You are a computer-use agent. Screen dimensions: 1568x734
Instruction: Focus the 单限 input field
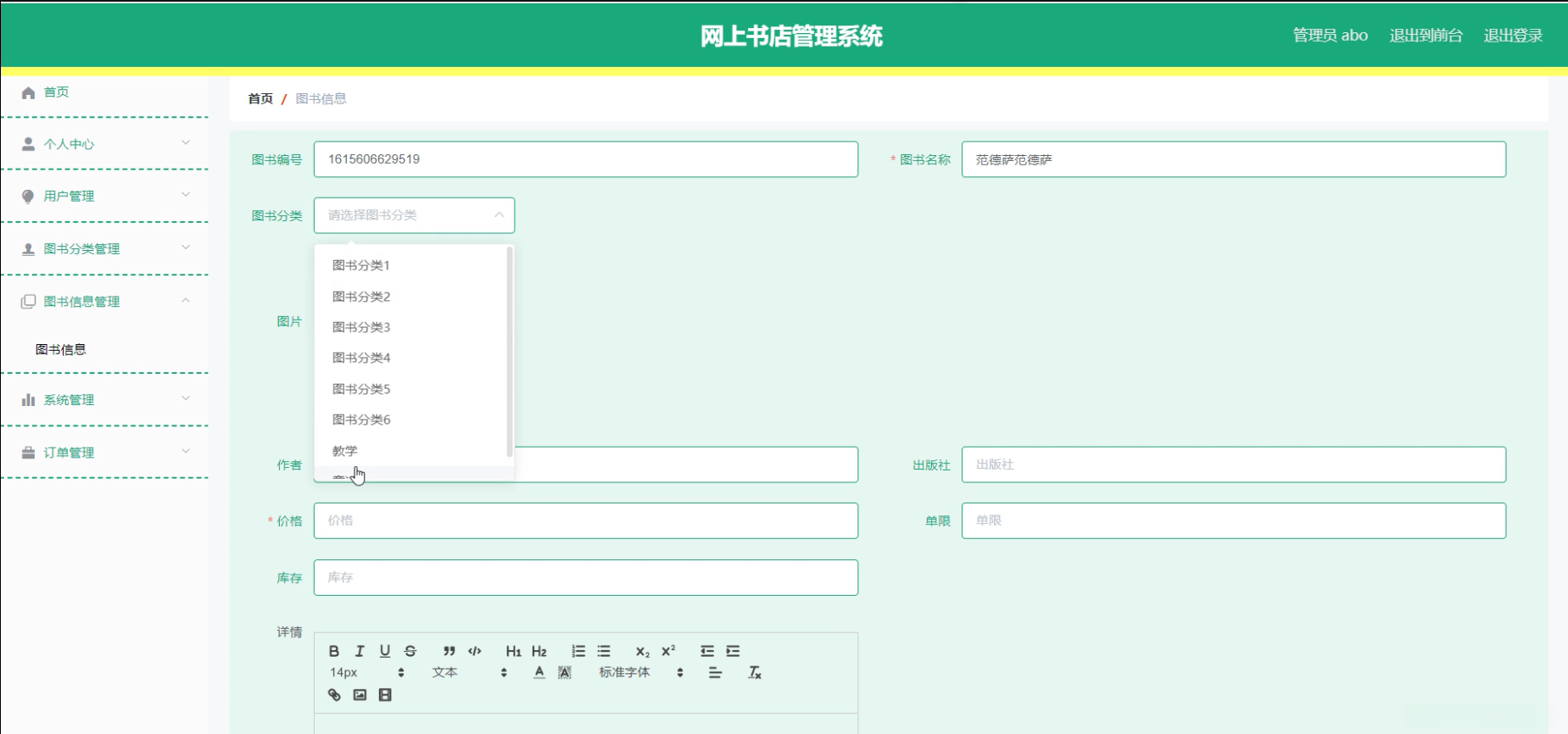1234,520
